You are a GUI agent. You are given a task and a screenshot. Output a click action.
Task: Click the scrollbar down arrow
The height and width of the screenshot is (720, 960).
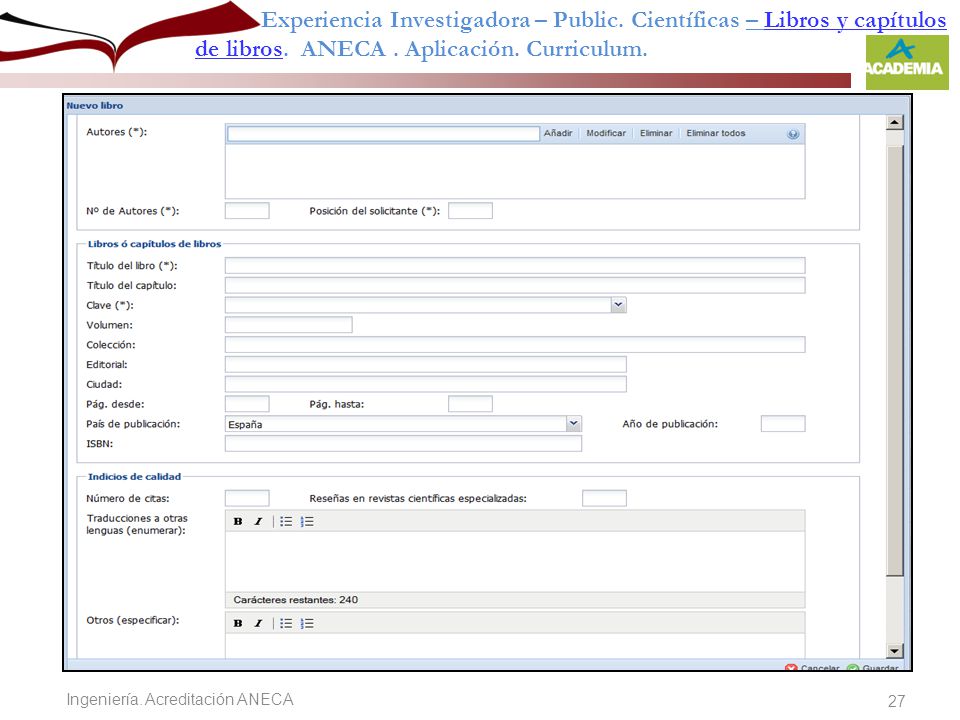coord(894,651)
